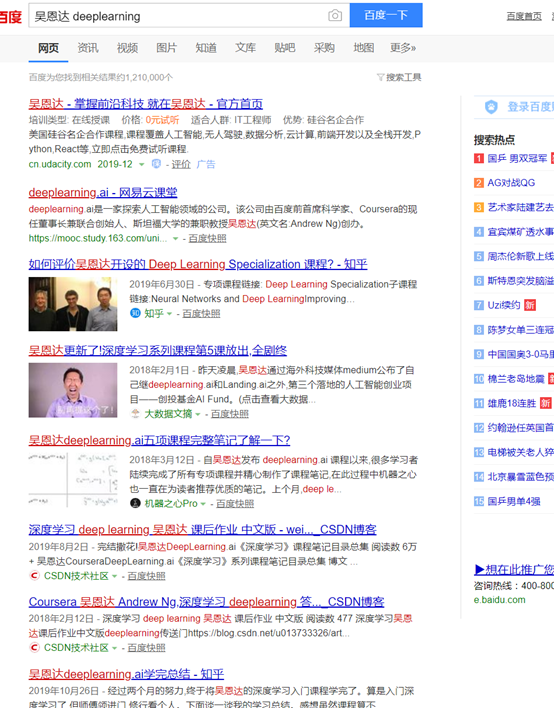554x708 pixels.
Task: Switch to the 贴吧 tab
Action: pos(285,48)
